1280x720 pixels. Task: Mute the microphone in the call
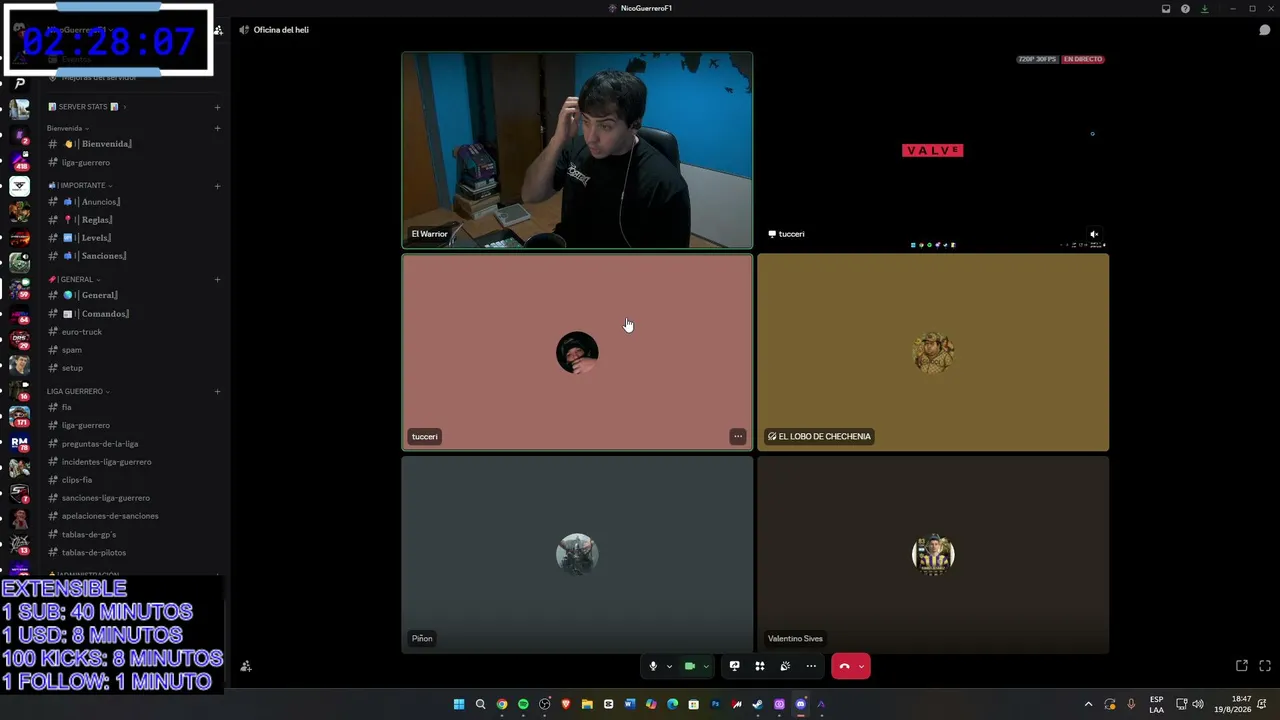pos(653,666)
